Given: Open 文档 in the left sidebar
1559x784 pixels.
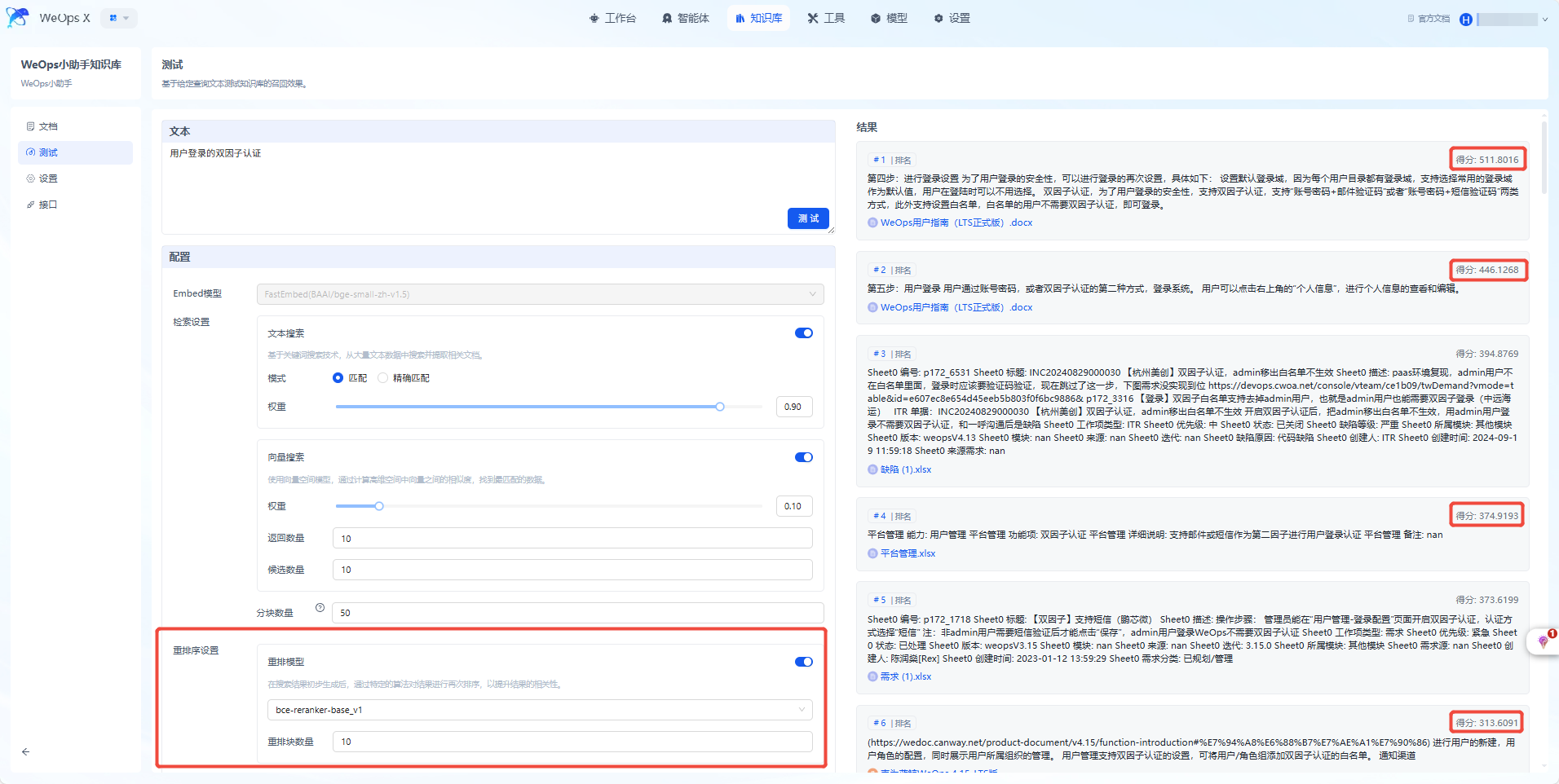Looking at the screenshot, I should [75, 126].
